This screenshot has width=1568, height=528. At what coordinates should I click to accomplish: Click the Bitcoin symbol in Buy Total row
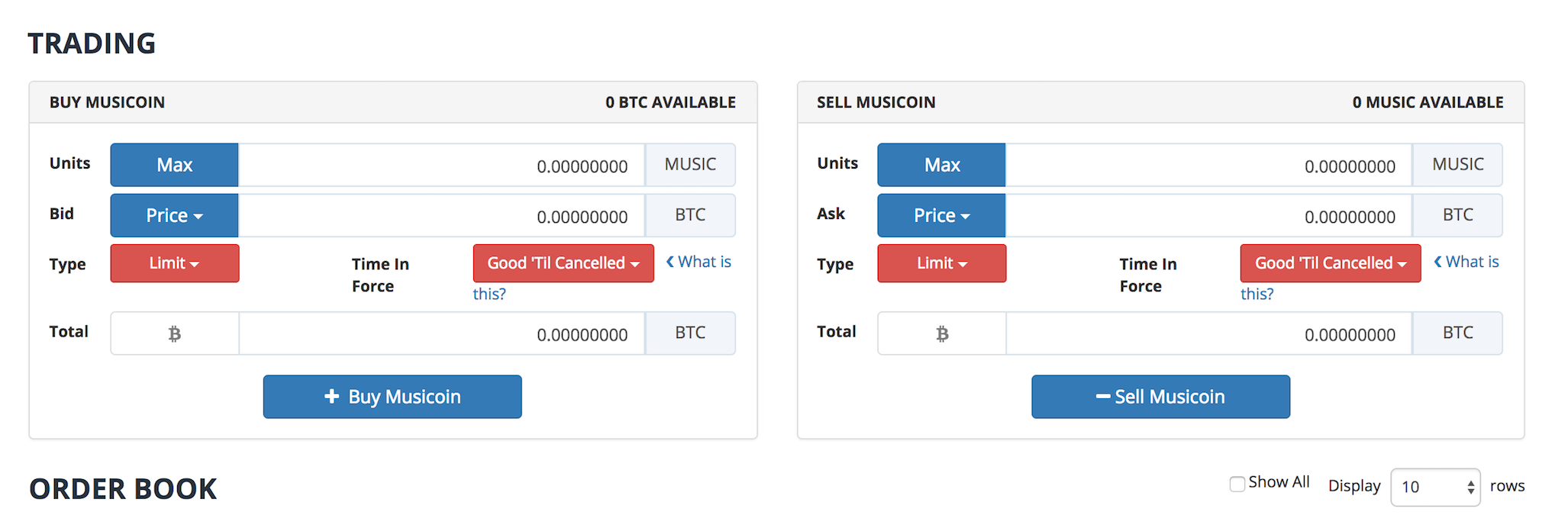pyautogui.click(x=175, y=333)
